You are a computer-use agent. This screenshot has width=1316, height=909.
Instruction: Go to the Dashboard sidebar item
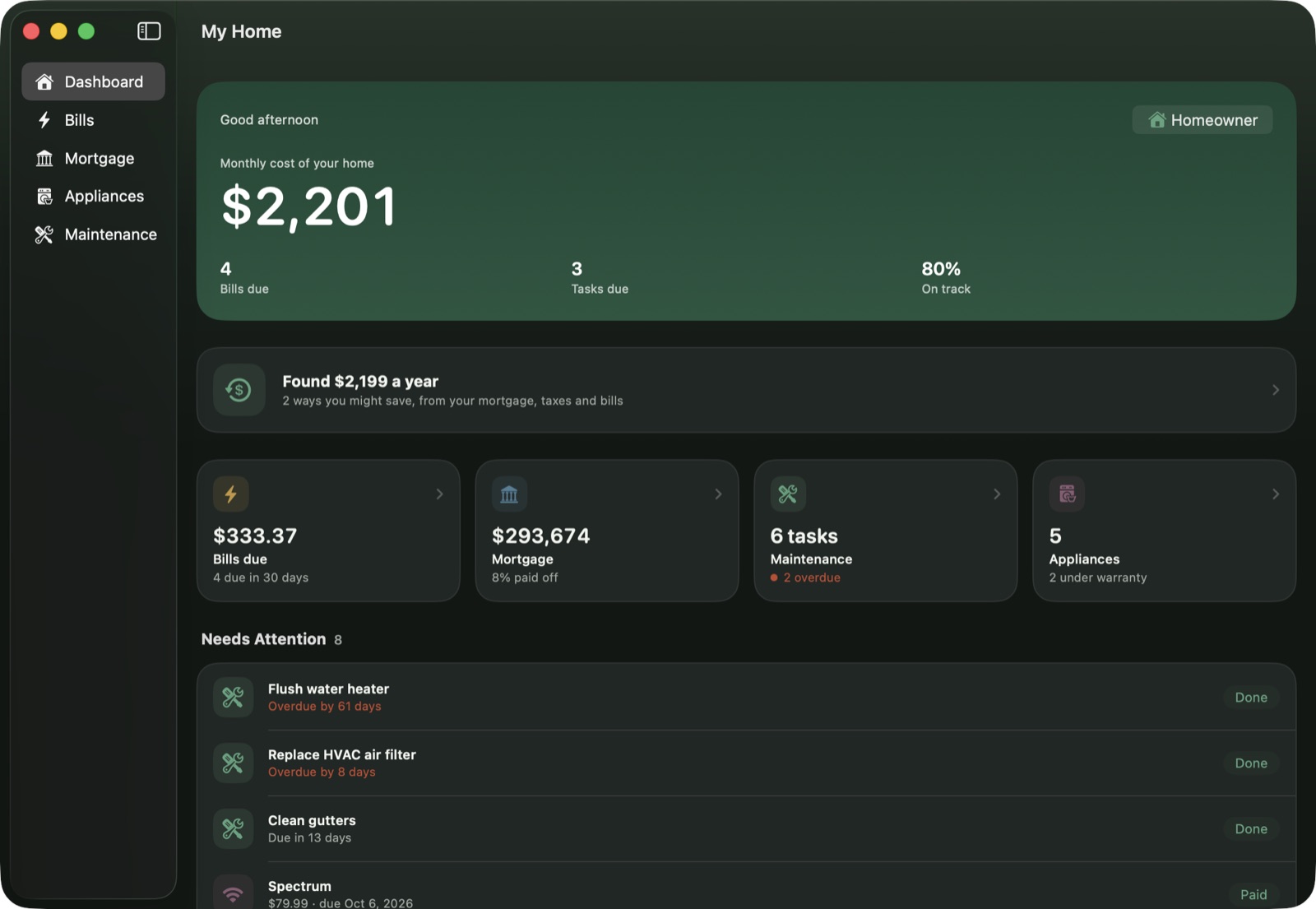pyautogui.click(x=93, y=81)
